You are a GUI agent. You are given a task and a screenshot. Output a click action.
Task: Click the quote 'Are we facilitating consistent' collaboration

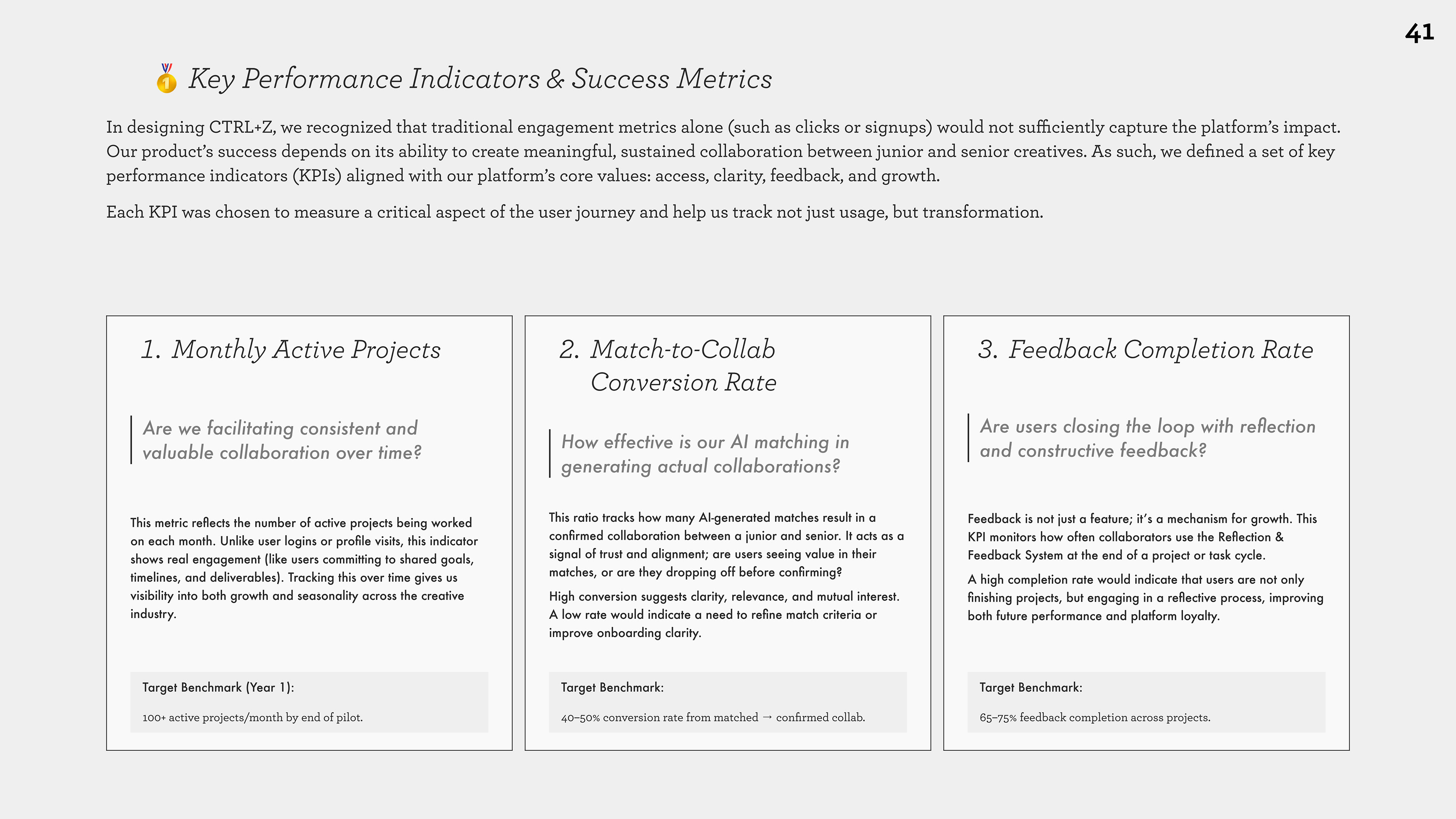(281, 440)
